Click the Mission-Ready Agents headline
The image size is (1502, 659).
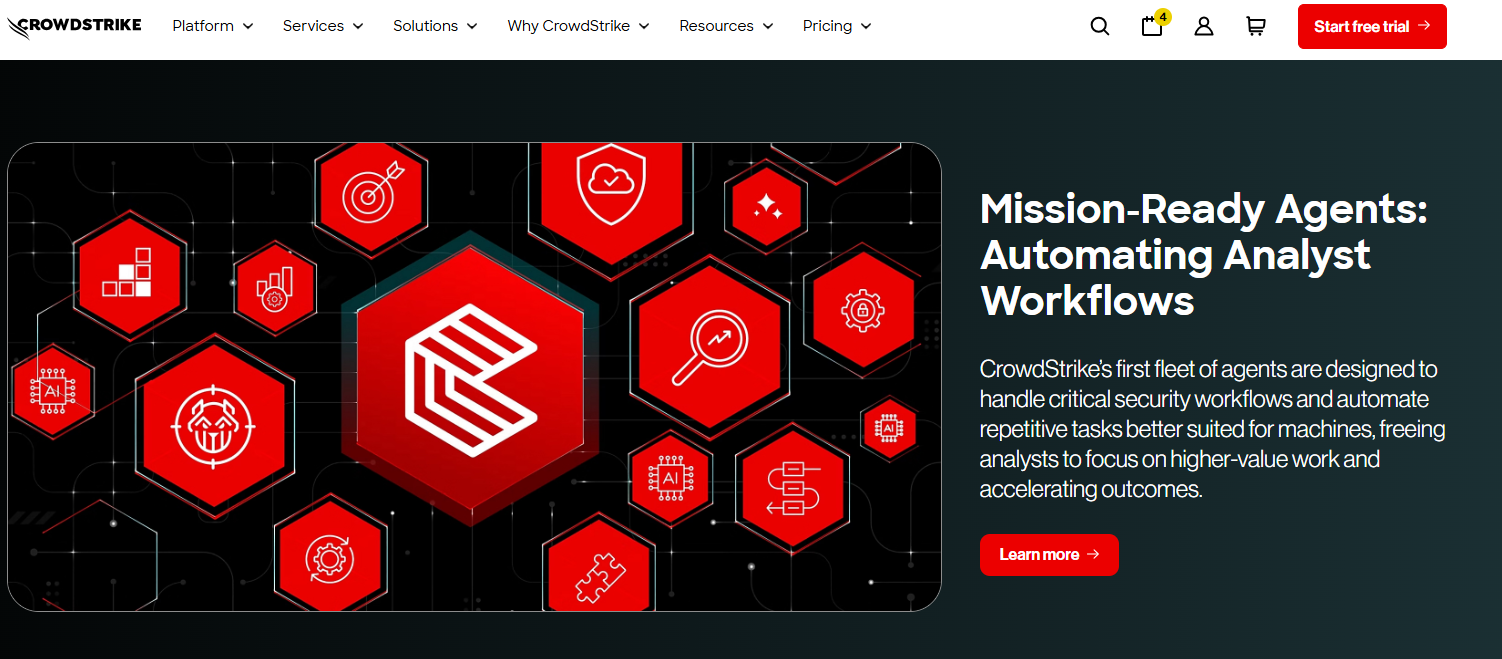tap(1203, 255)
